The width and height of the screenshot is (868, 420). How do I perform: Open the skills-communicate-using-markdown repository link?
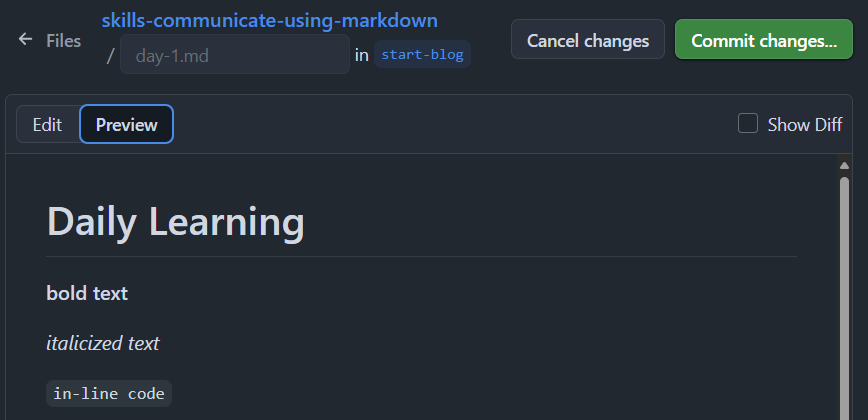pyautogui.click(x=270, y=20)
